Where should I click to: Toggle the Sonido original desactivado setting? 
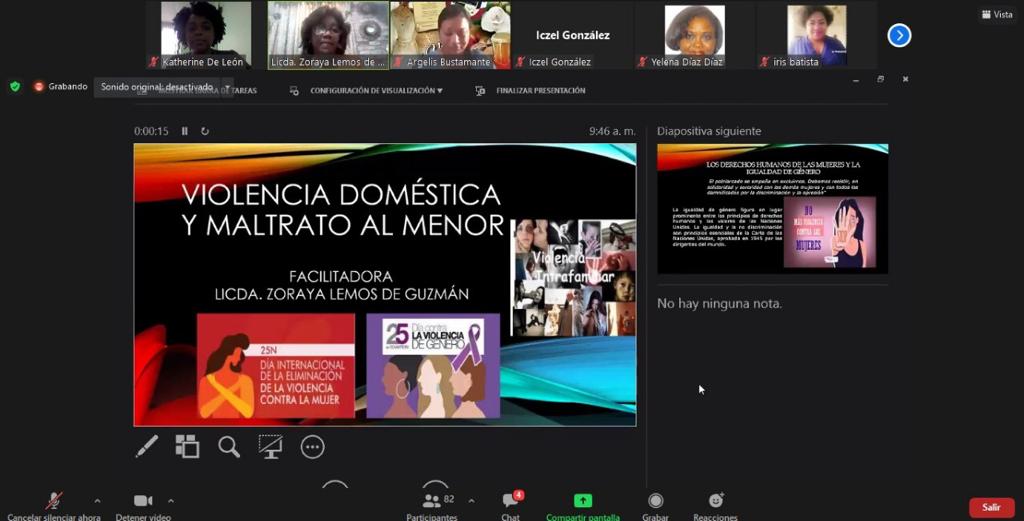click(157, 87)
